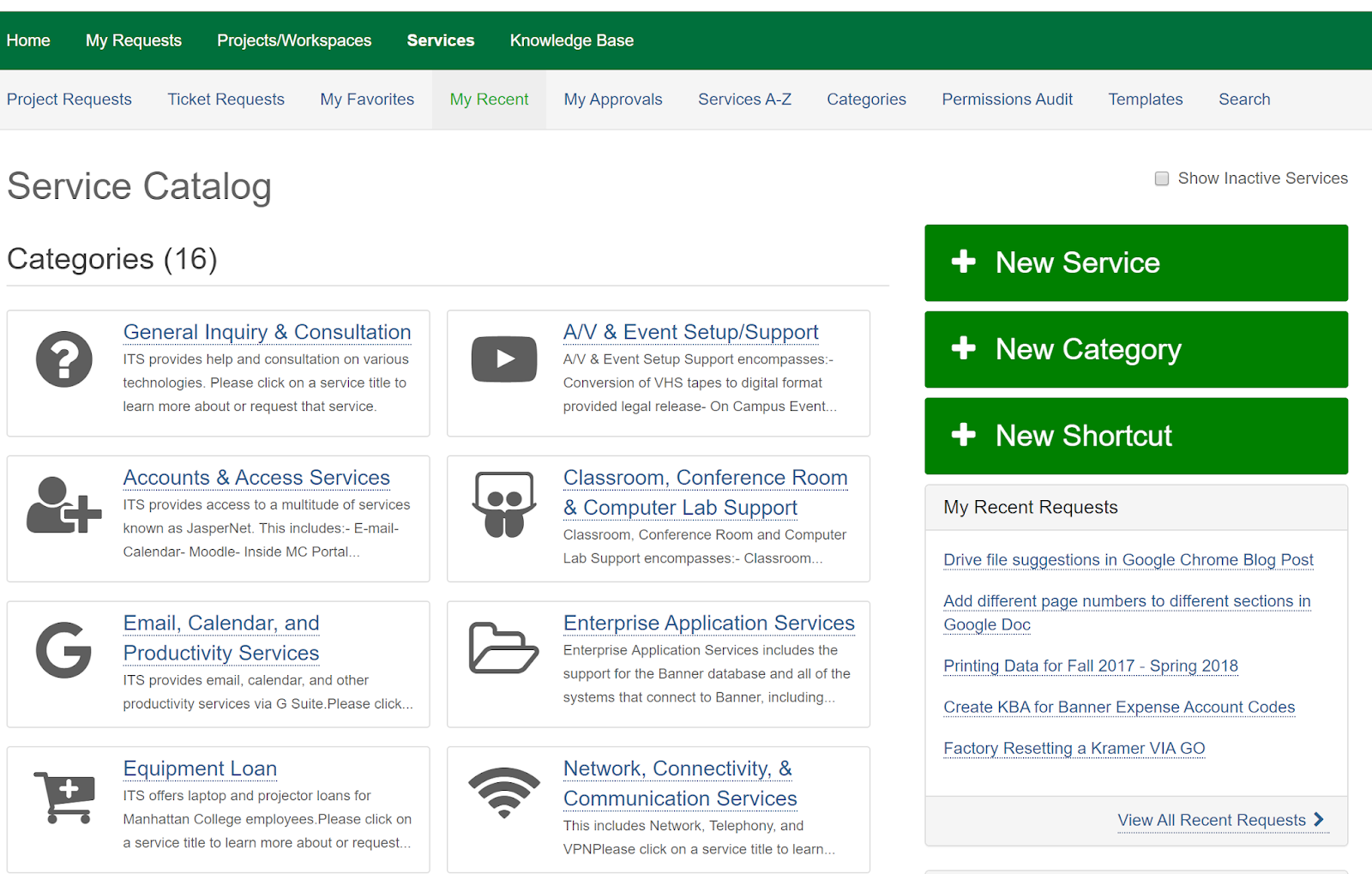The height and width of the screenshot is (874, 1372).
Task: Open Factory Resetting a Kramer VIA GO
Action: tap(1074, 748)
